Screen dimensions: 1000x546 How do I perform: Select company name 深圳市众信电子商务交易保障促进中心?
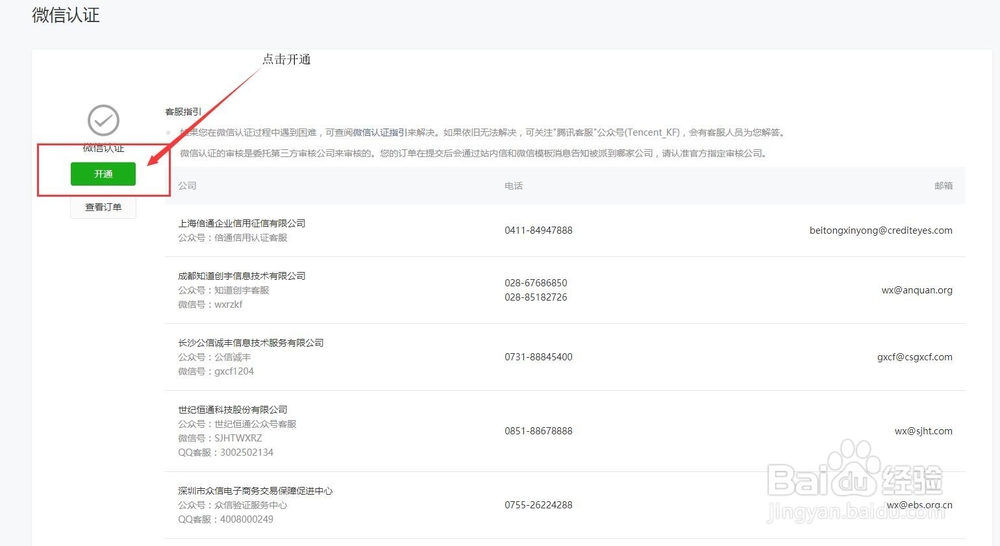[x=255, y=491]
